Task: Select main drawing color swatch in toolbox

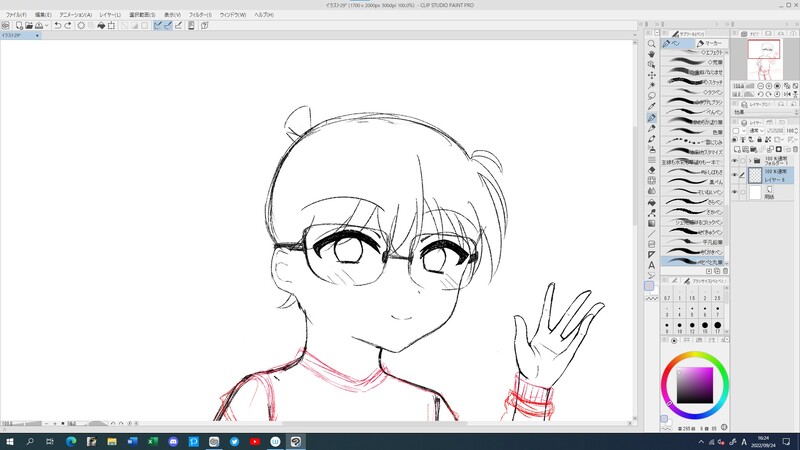Action: pyautogui.click(x=649, y=286)
